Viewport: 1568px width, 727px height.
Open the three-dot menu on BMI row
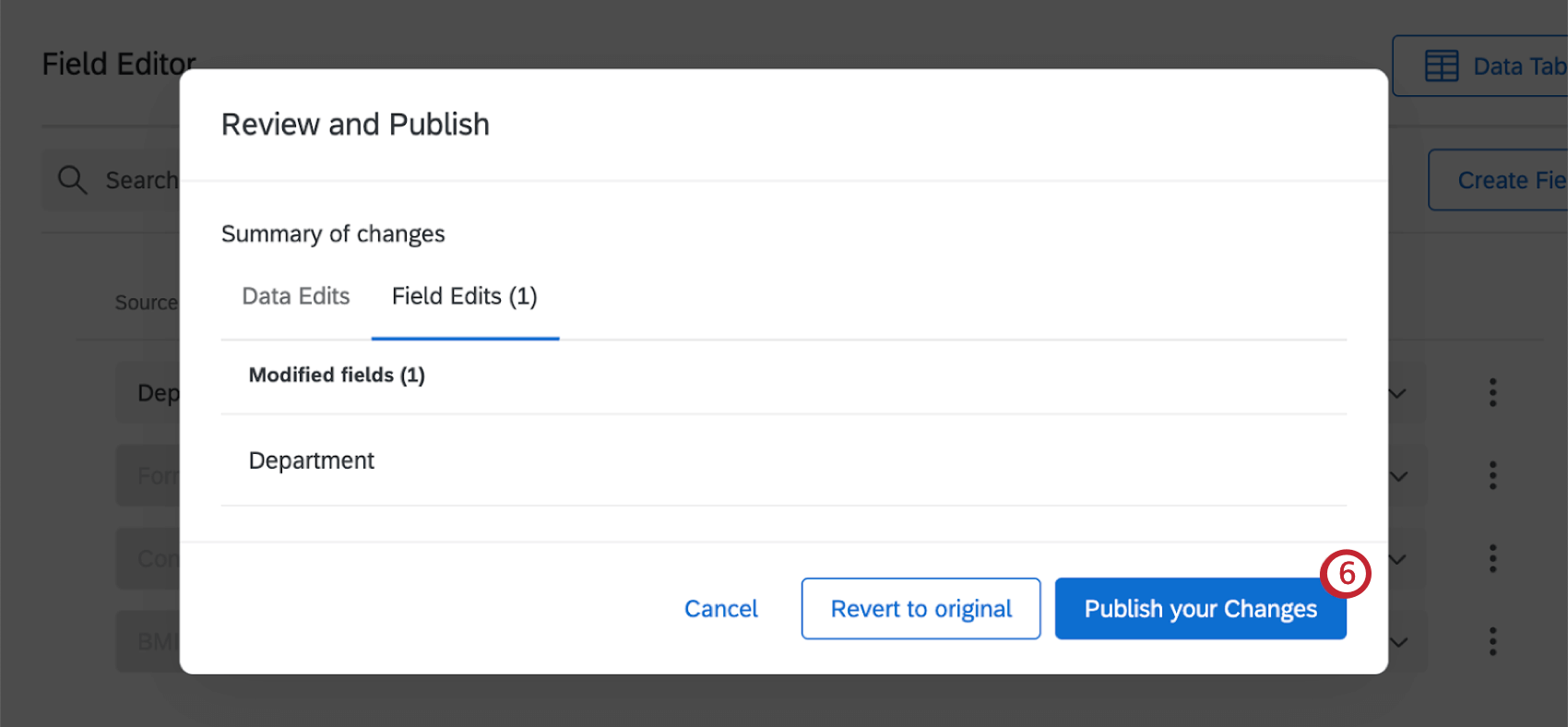pos(1492,641)
